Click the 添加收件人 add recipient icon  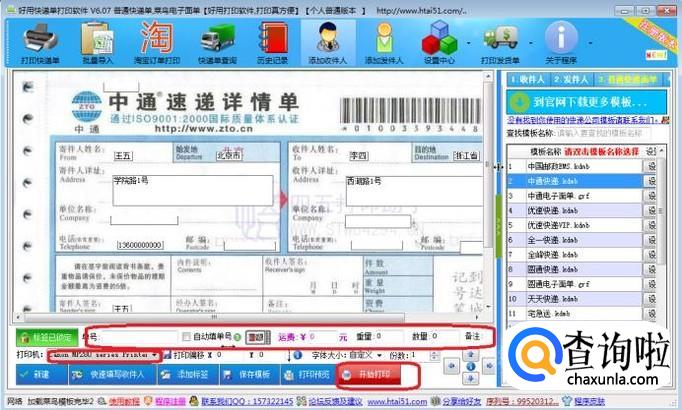pos(328,43)
